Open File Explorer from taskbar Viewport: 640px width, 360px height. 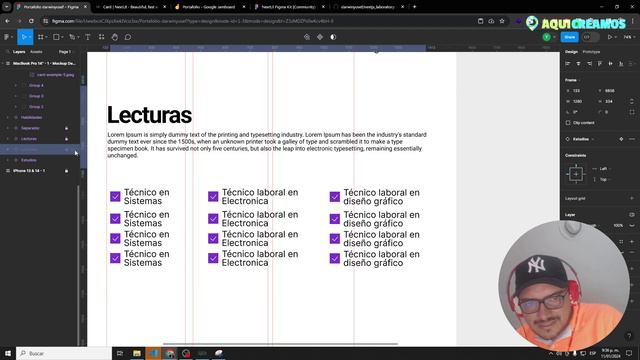pyautogui.click(x=137, y=353)
